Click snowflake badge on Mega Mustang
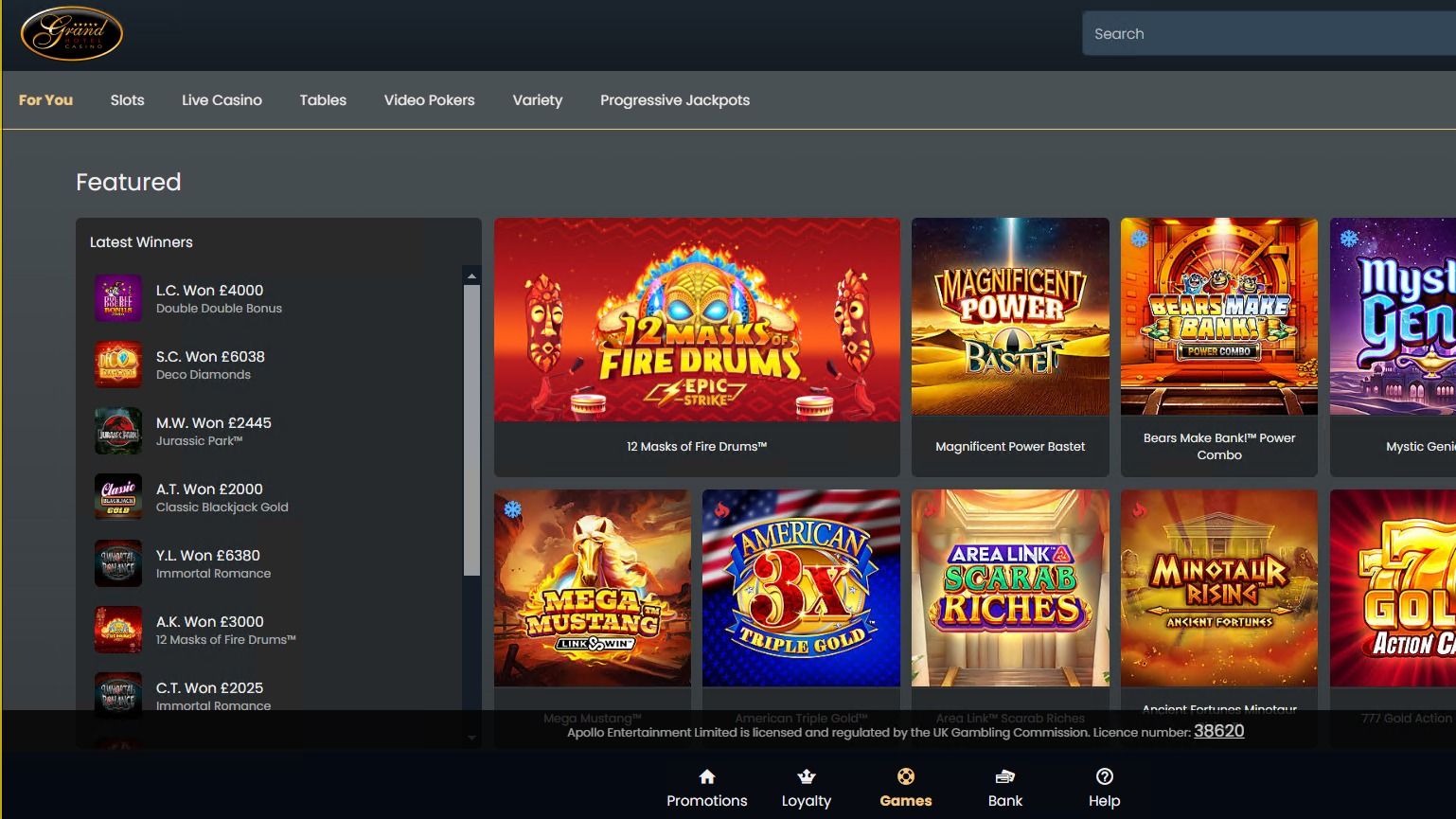1456x819 pixels. click(x=512, y=510)
